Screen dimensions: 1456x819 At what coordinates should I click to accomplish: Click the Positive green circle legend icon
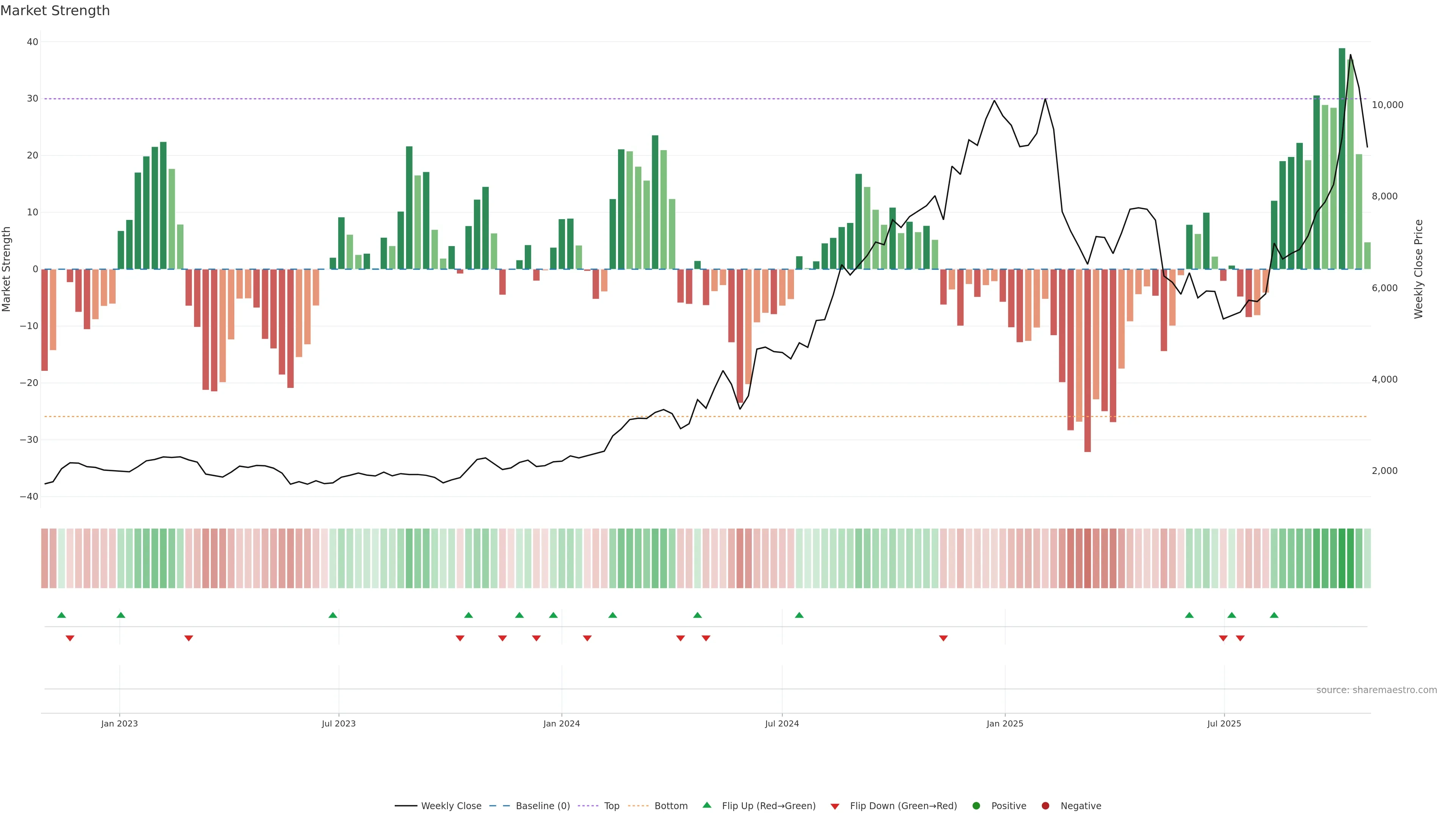(x=976, y=806)
